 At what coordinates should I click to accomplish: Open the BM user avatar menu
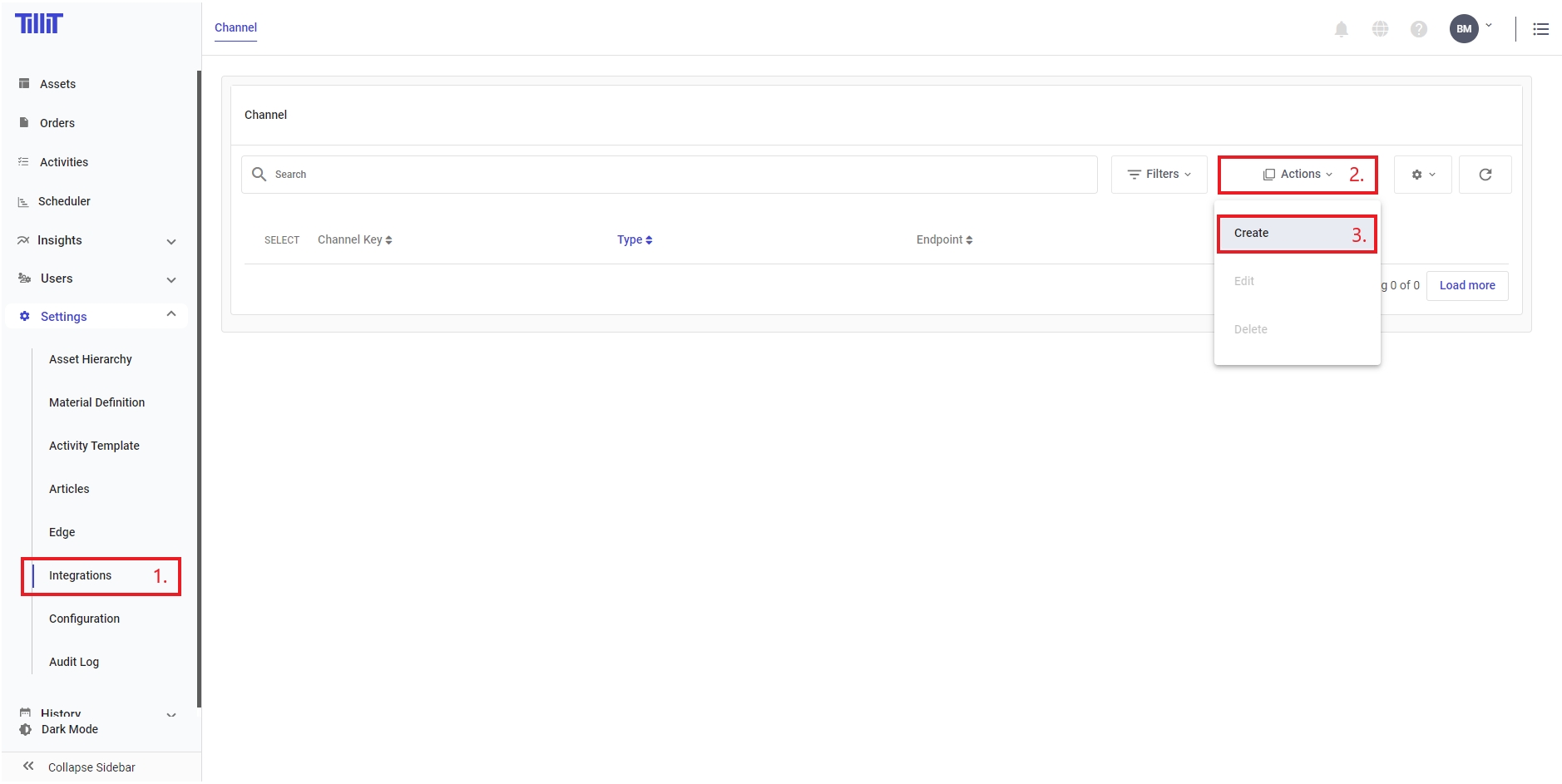coord(1464,29)
